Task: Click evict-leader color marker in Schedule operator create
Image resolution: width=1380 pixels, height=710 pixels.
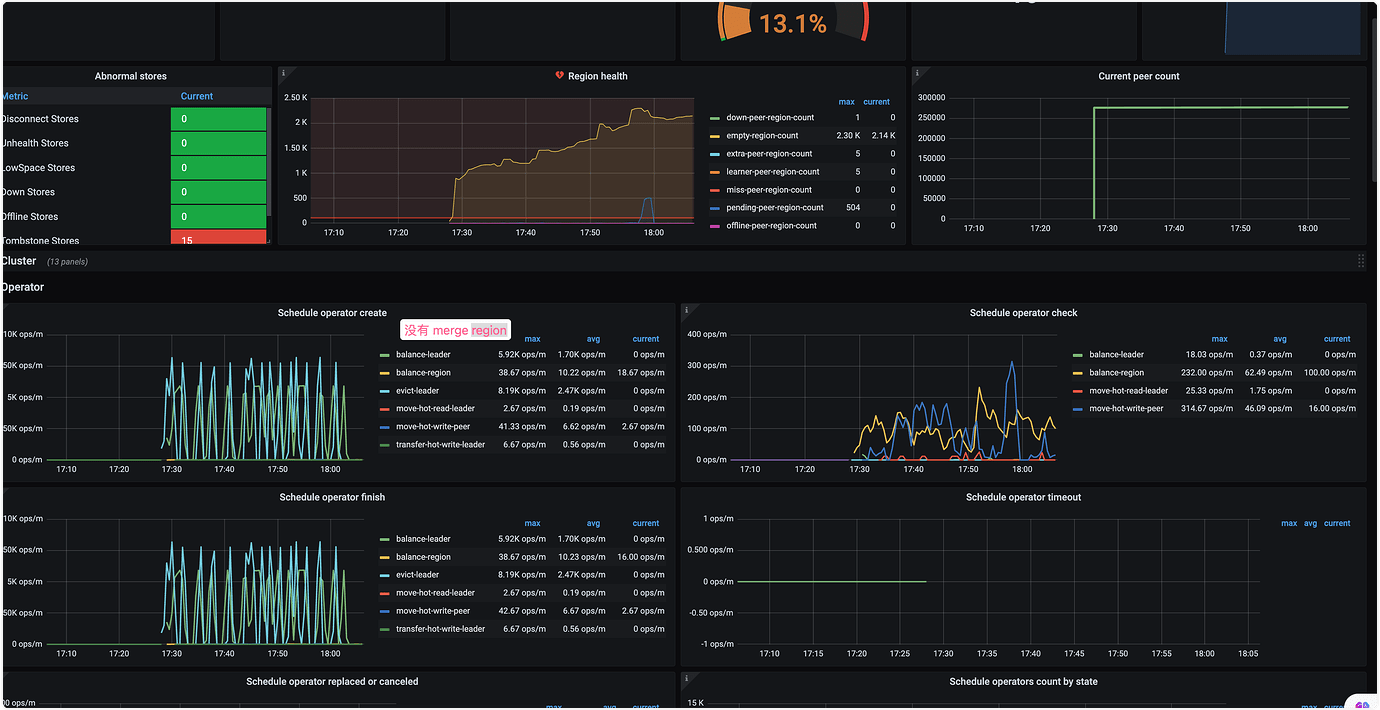Action: (385, 391)
